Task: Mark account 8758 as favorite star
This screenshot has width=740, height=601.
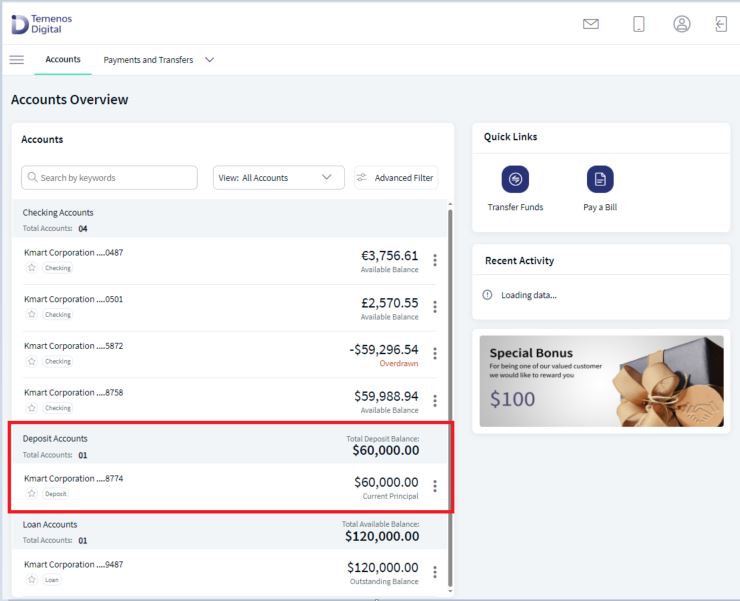Action: [32, 407]
